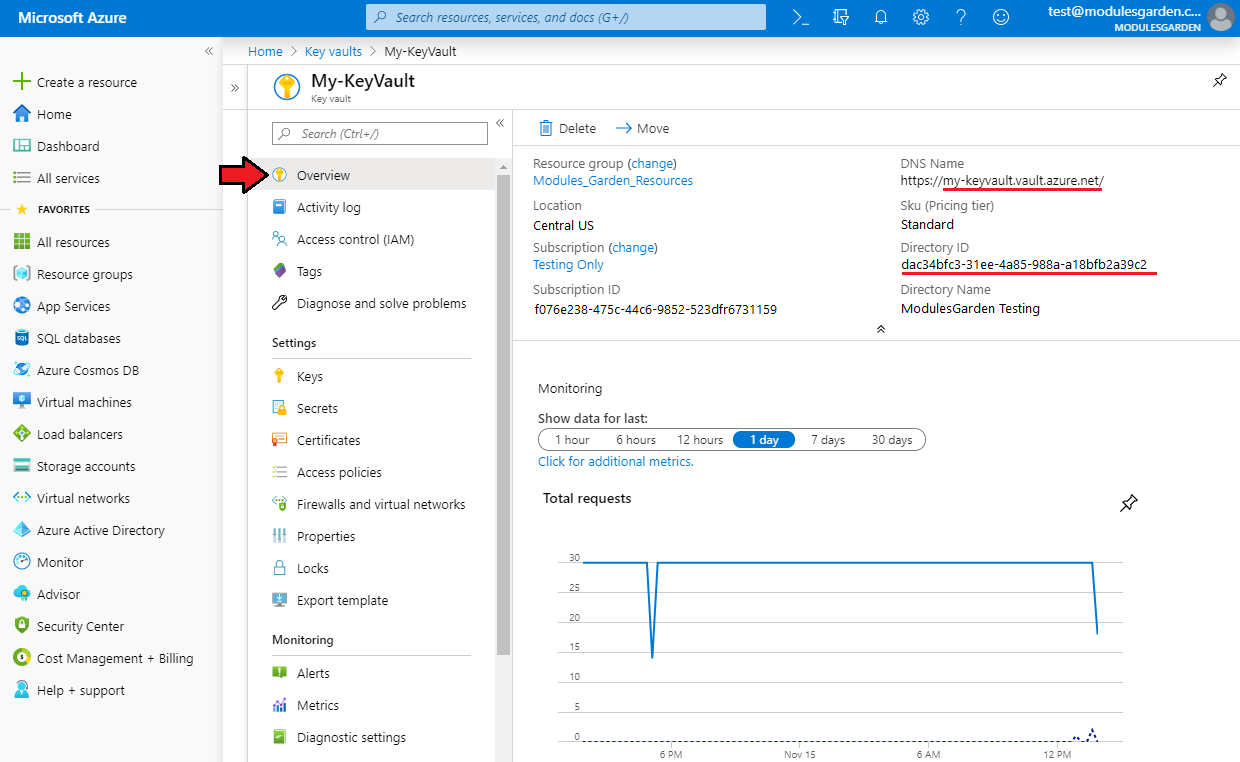Click change next to Subscription

(633, 247)
